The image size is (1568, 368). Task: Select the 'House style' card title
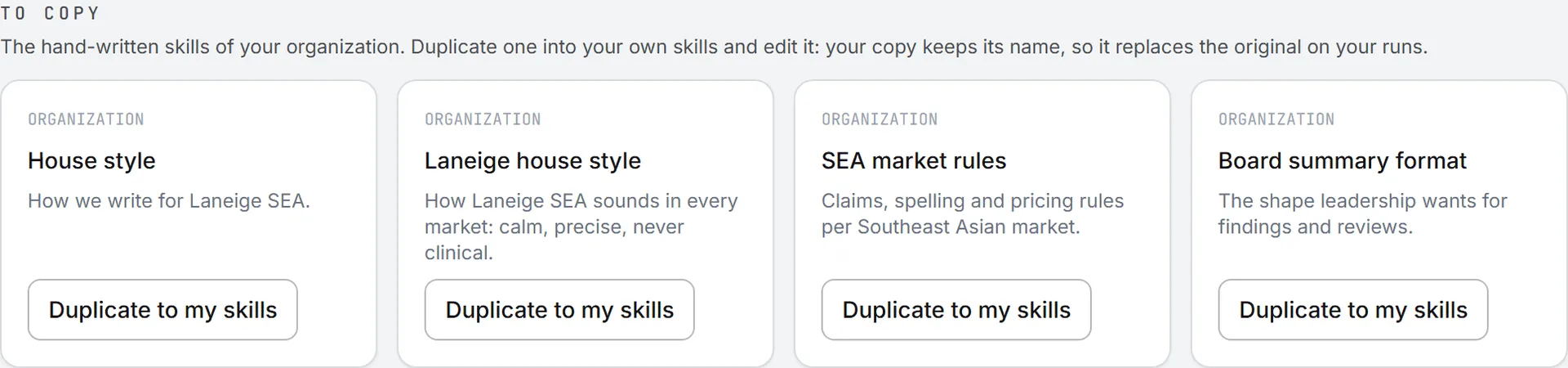(x=91, y=161)
